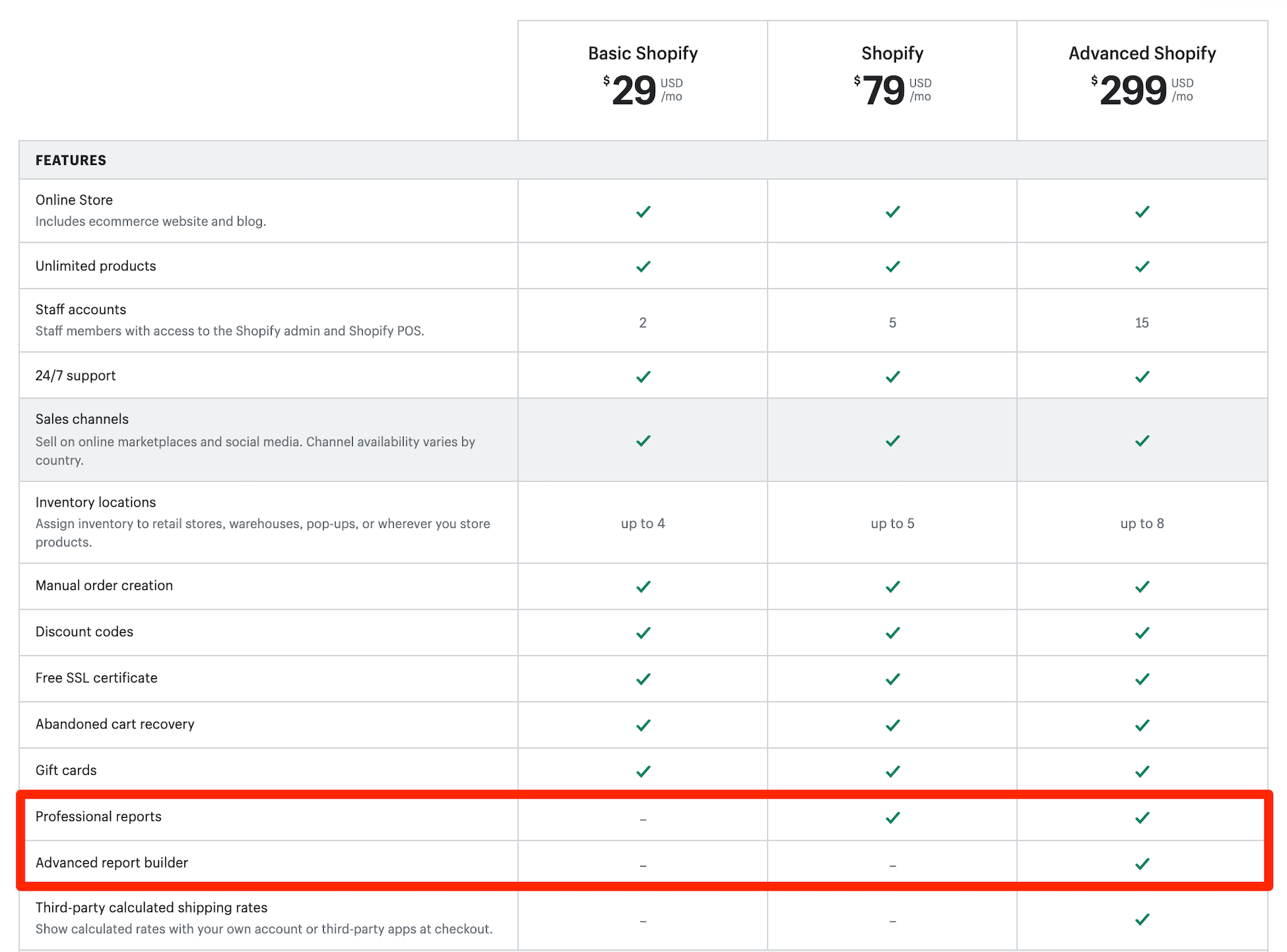The height and width of the screenshot is (952, 1287).
Task: Select the Basic Shopify plan heading
Action: click(643, 54)
